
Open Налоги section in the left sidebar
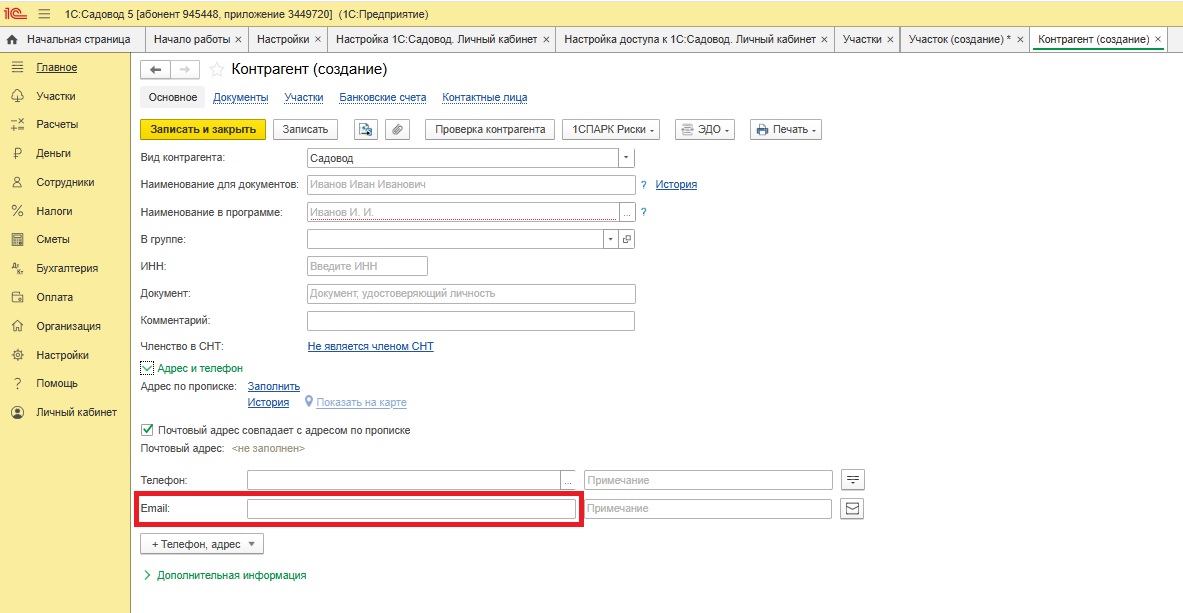(54, 211)
